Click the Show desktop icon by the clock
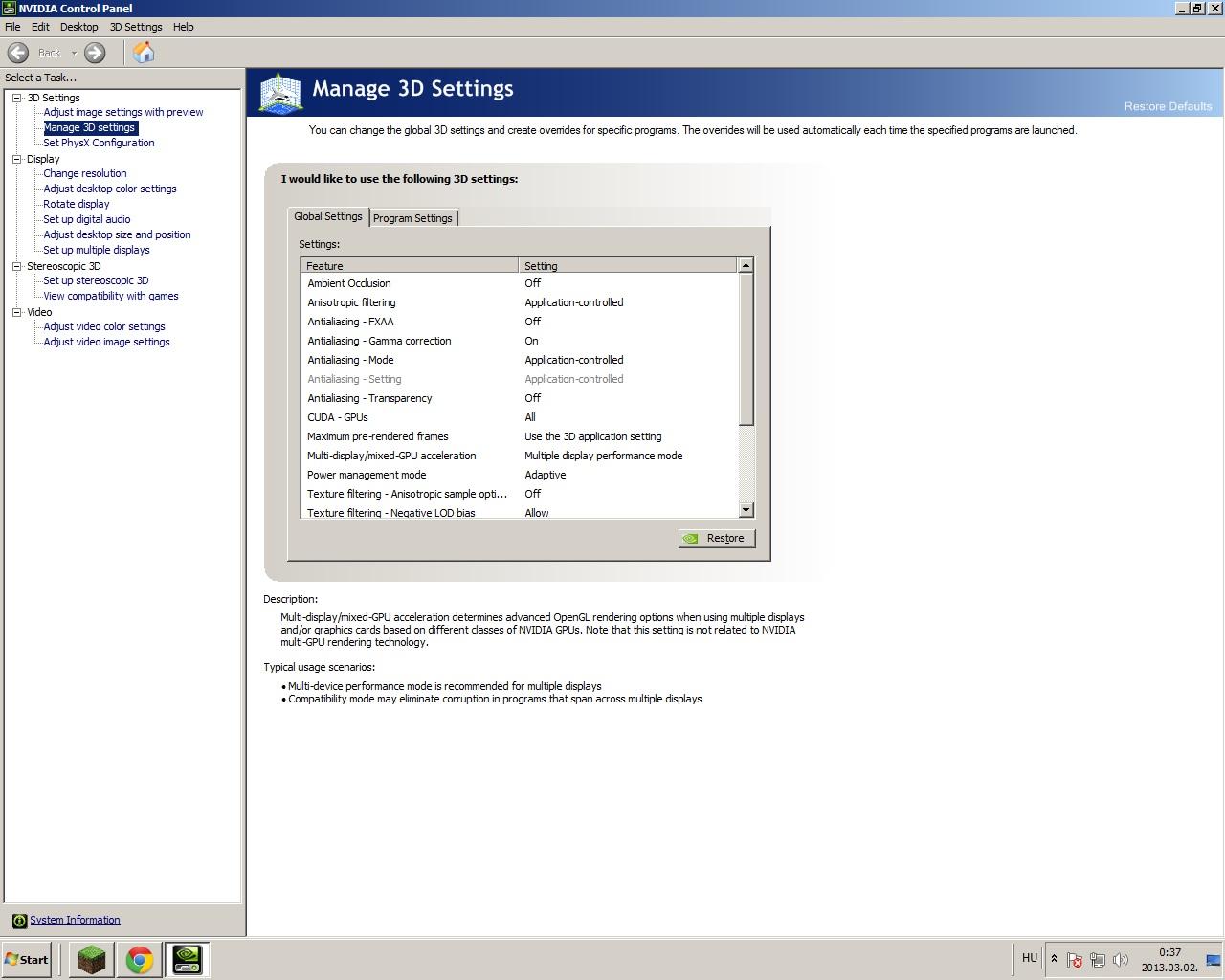 1214,959
